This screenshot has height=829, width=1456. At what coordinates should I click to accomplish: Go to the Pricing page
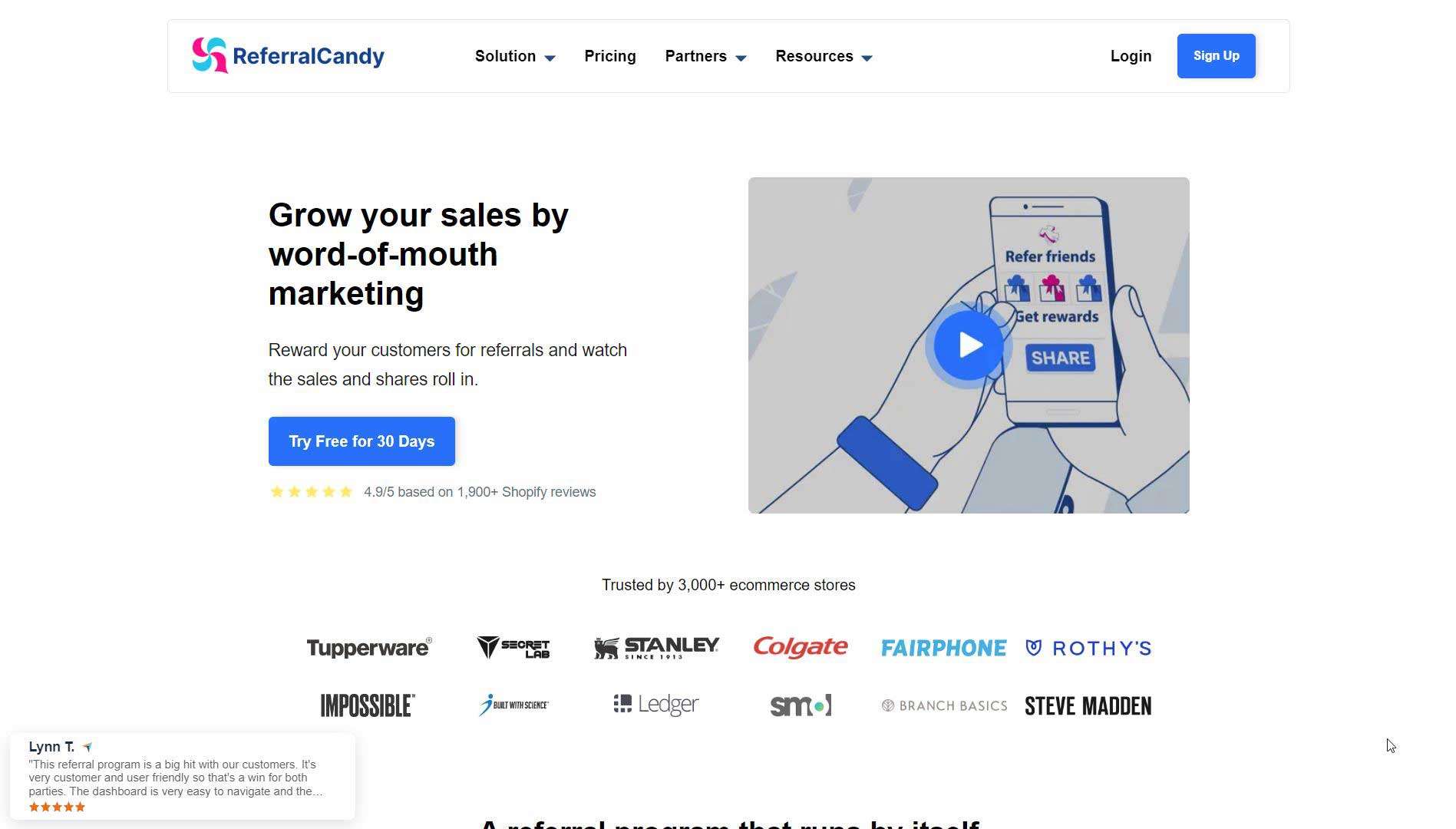pyautogui.click(x=609, y=55)
